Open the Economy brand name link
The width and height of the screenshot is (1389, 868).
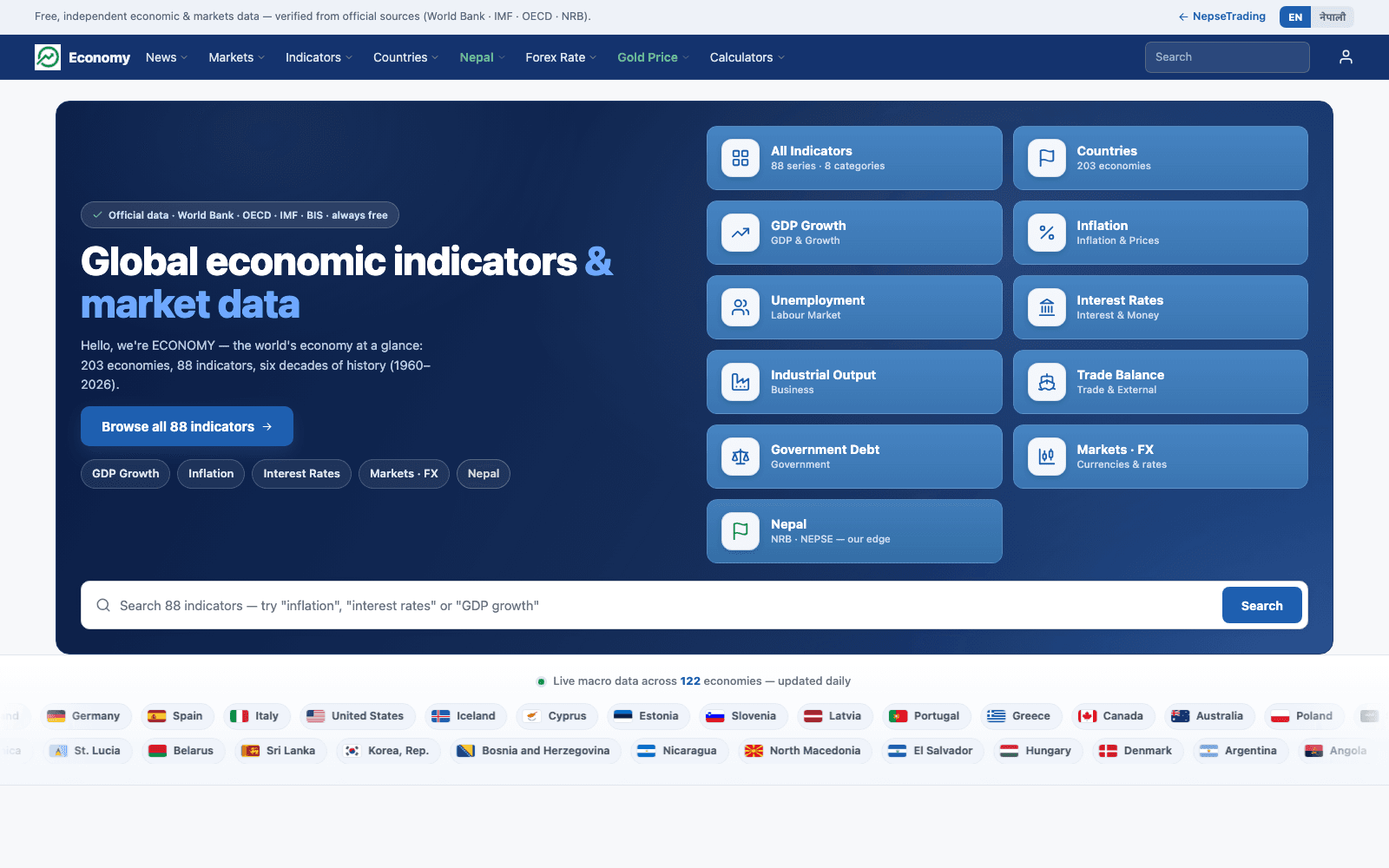pyautogui.click(x=99, y=57)
